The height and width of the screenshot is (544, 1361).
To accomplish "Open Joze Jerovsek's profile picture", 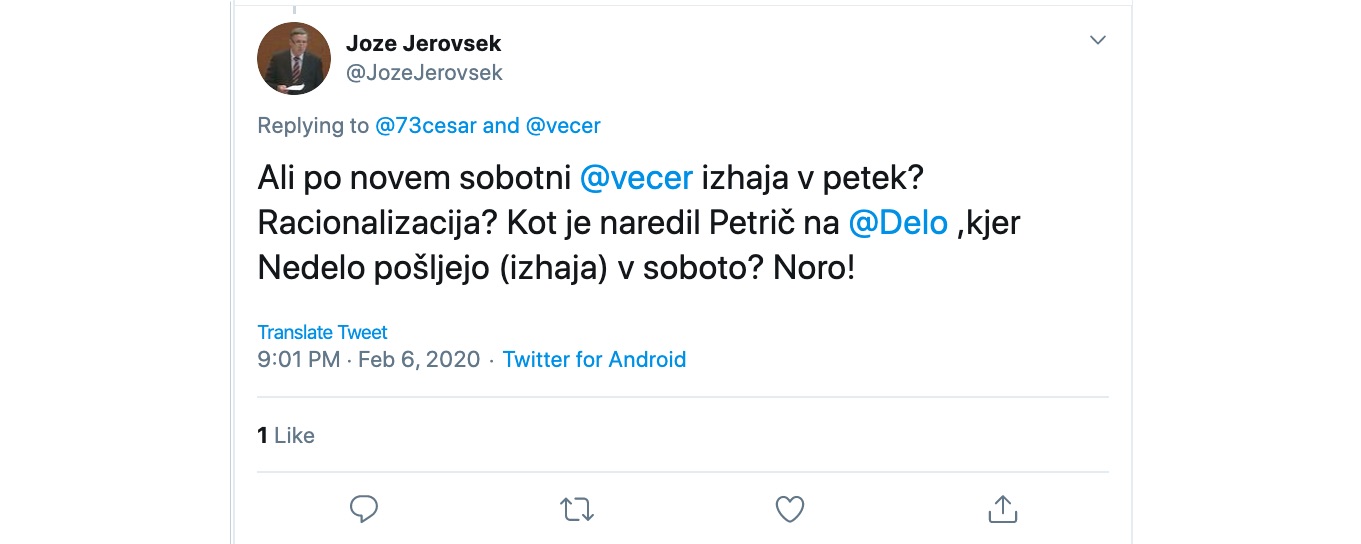I will click(x=294, y=58).
